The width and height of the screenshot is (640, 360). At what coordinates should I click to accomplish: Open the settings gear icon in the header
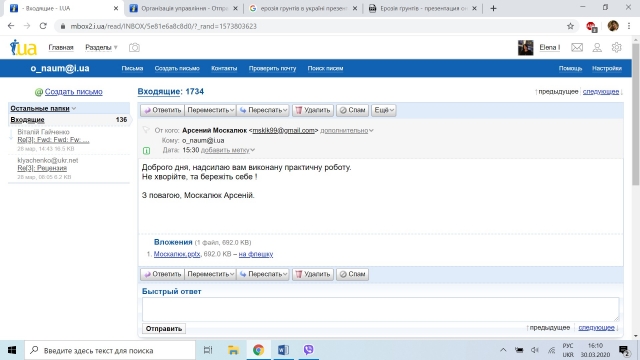(616, 47)
